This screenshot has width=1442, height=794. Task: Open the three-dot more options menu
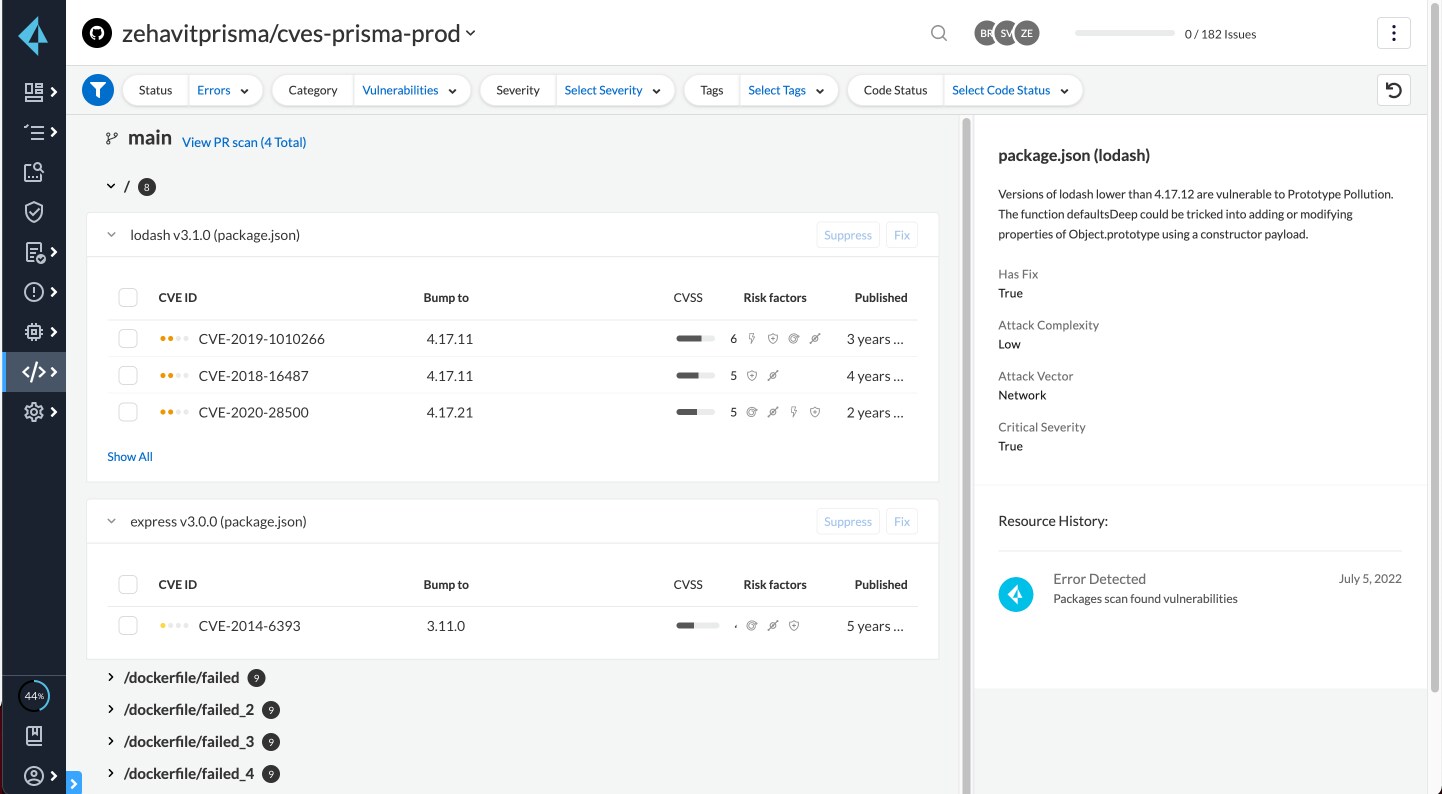[1393, 33]
